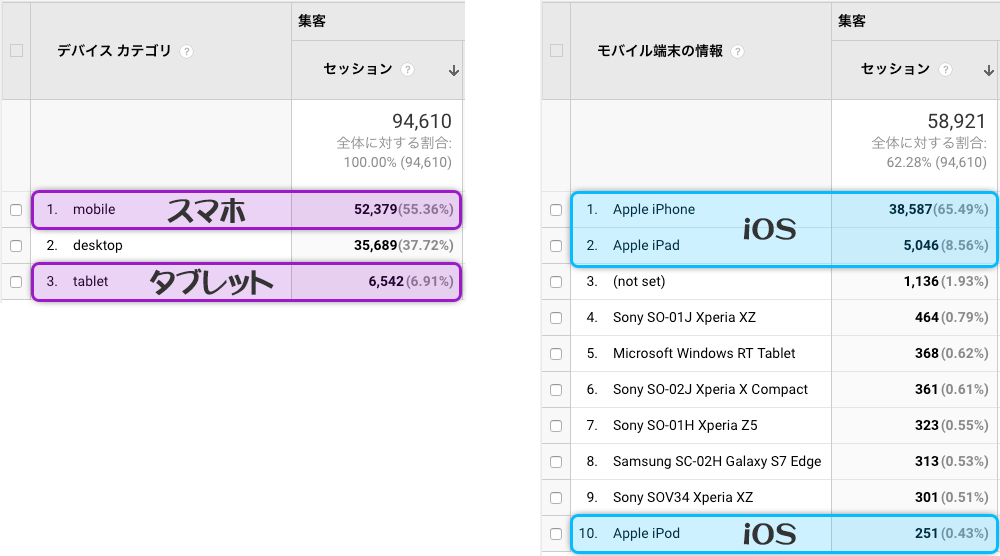Sort by セッション in device category table
1000x556 pixels.
358,69
